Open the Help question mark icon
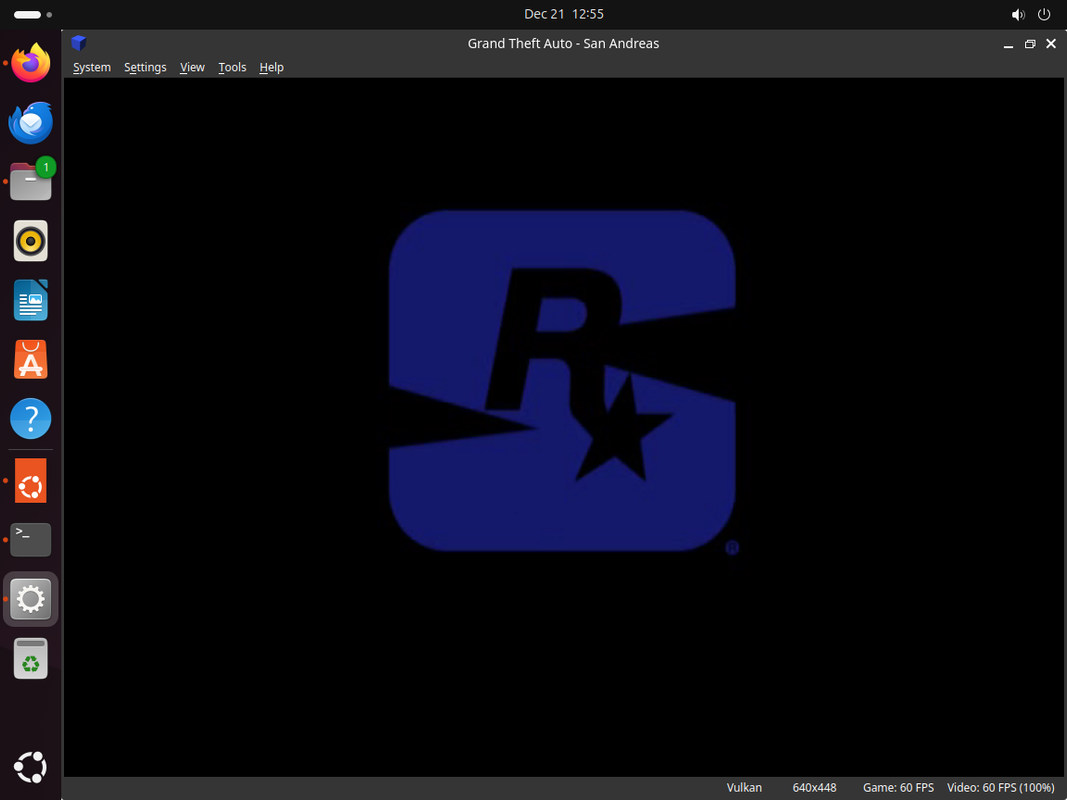 pos(31,418)
